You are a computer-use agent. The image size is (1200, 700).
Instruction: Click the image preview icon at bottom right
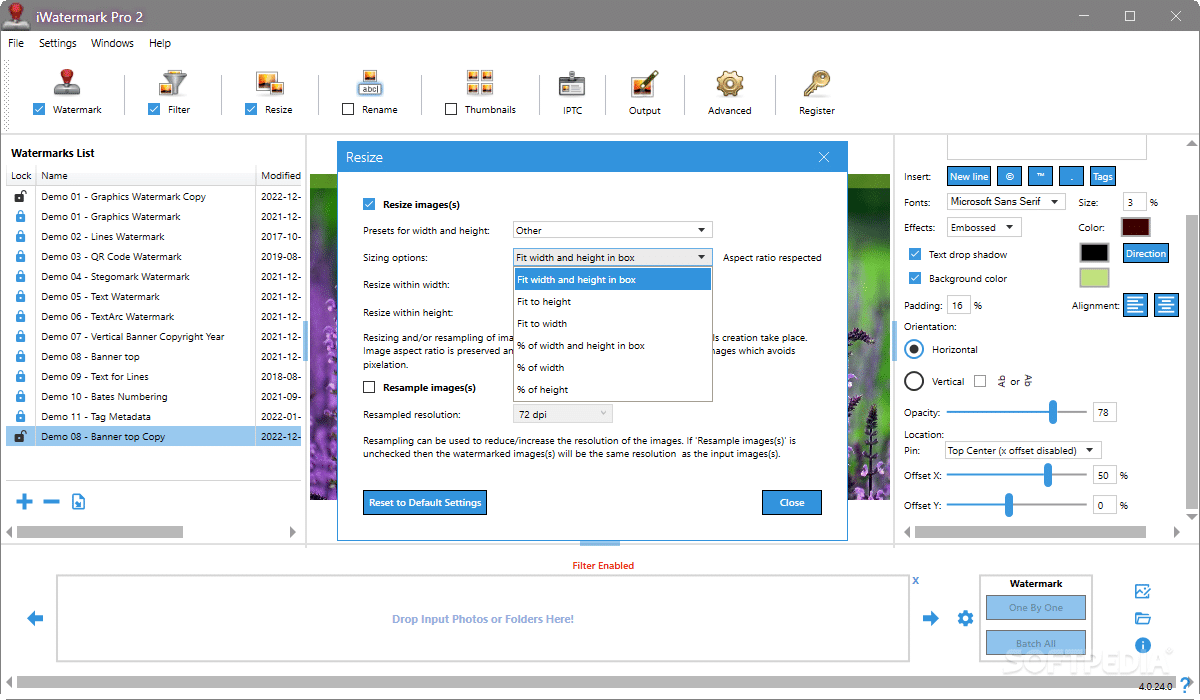coord(1143,592)
